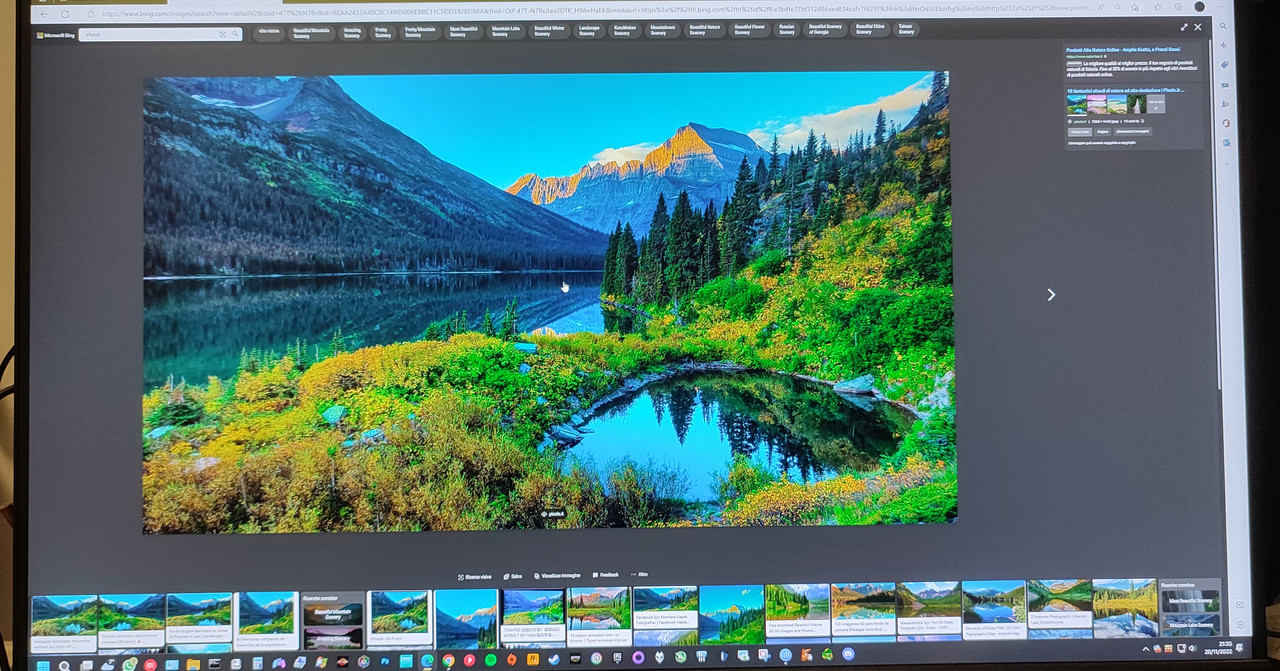Screen dimensions: 1280x671
Task: Click the Pagina button in side panel
Action: pyautogui.click(x=1103, y=131)
